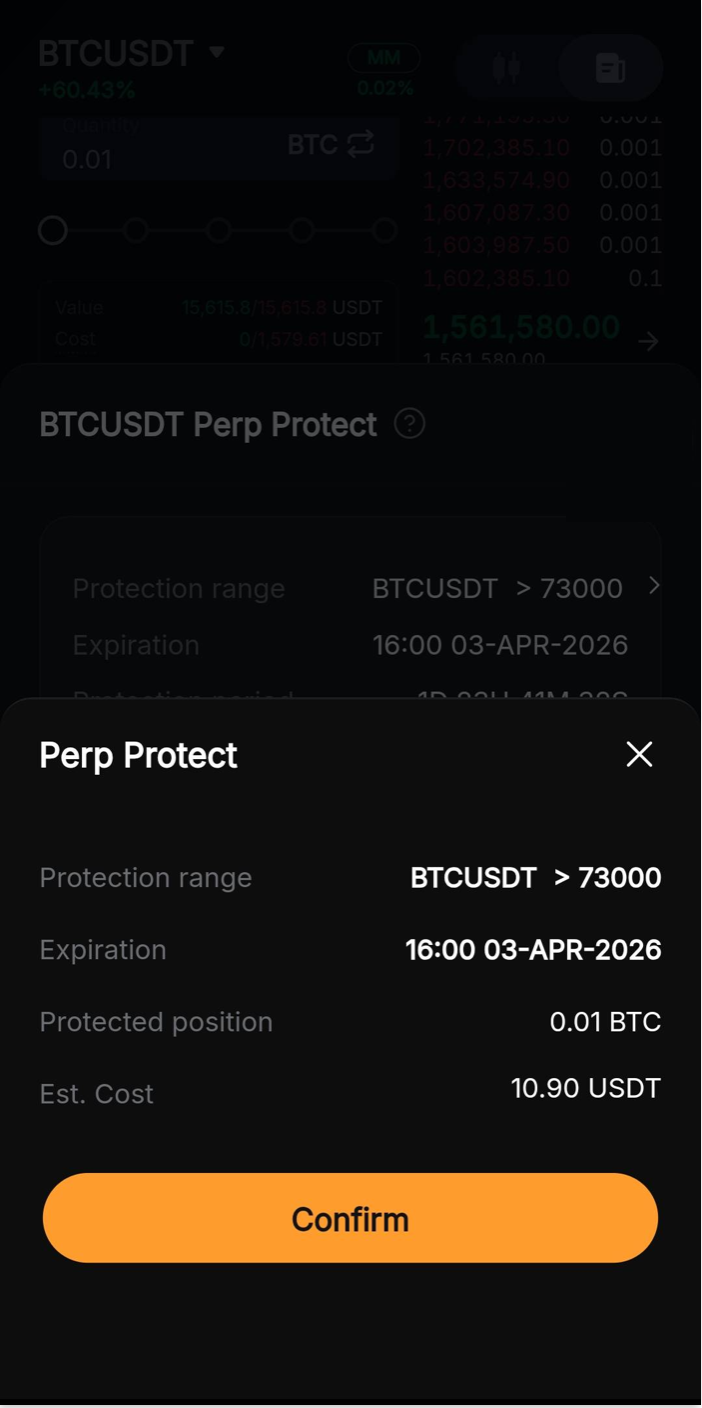The width and height of the screenshot is (702, 1408).
Task: Set the quantity slider to its last node
Action: [385, 231]
